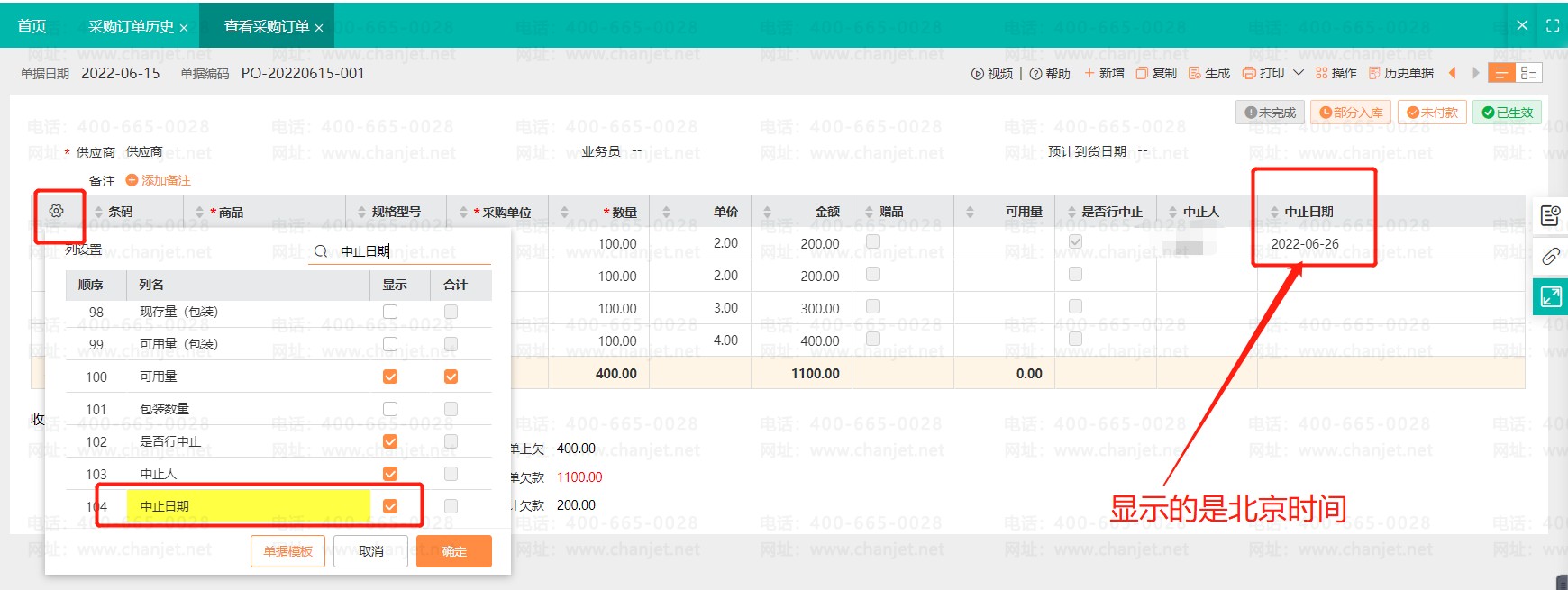
Task: Open the 操作 actions menu
Action: 1336,73
